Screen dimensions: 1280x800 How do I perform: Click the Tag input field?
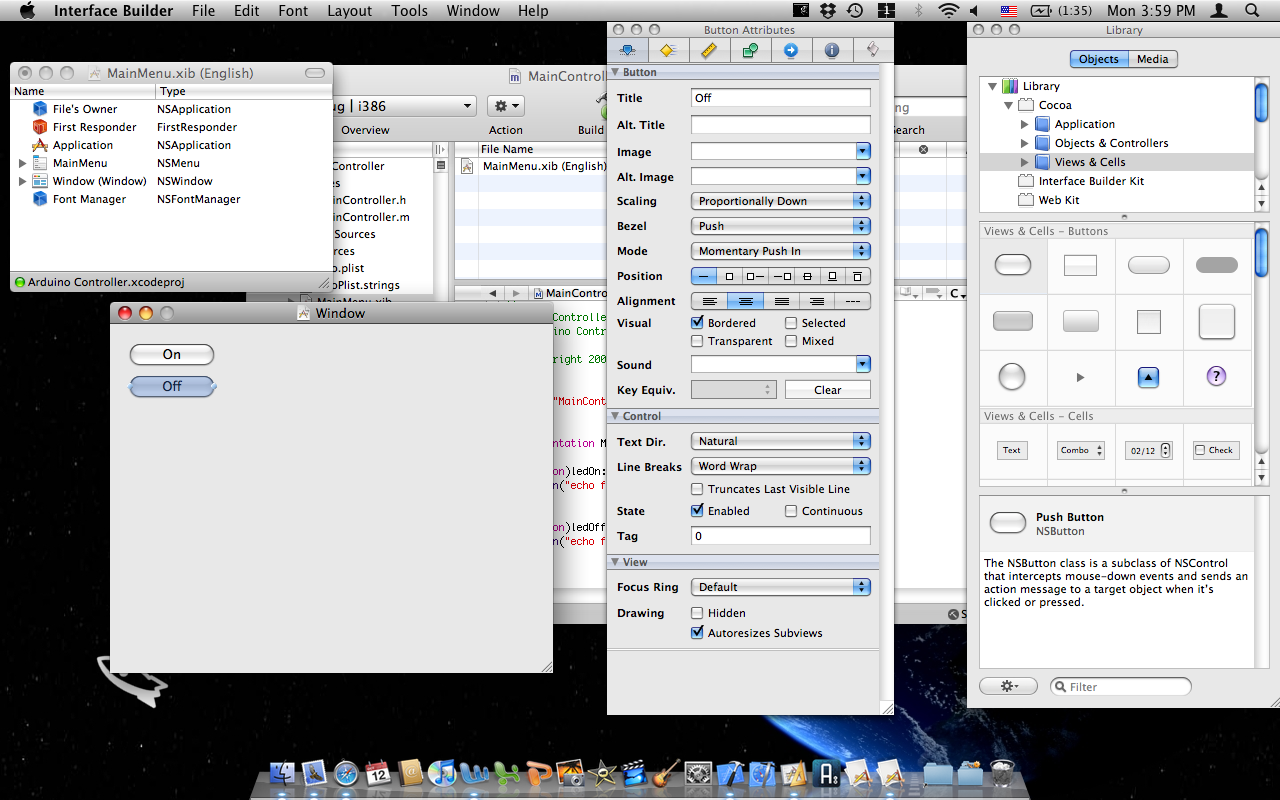(781, 536)
